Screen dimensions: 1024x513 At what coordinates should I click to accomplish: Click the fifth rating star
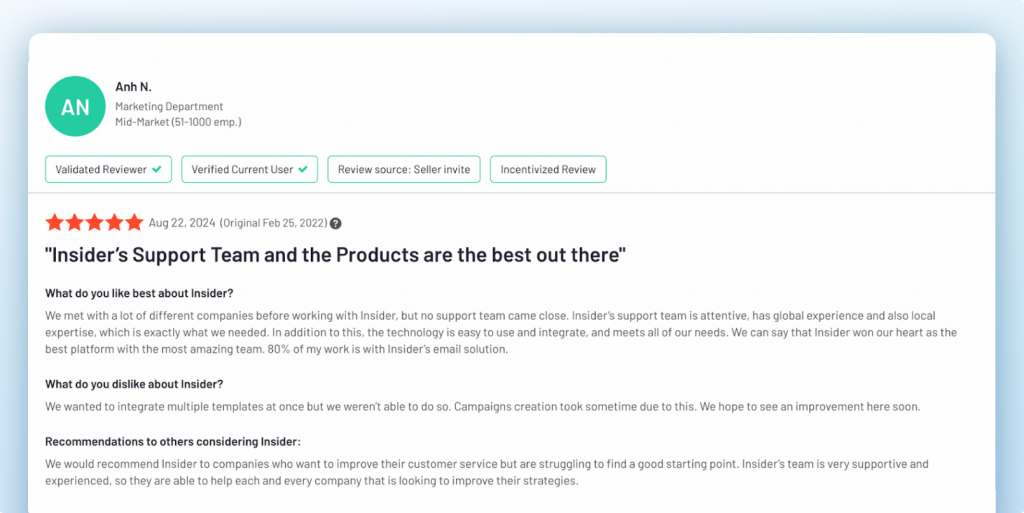pos(135,223)
